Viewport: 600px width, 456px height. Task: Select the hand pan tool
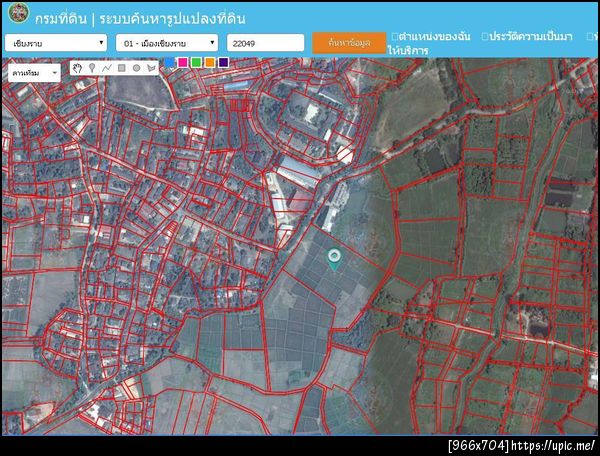[77, 68]
